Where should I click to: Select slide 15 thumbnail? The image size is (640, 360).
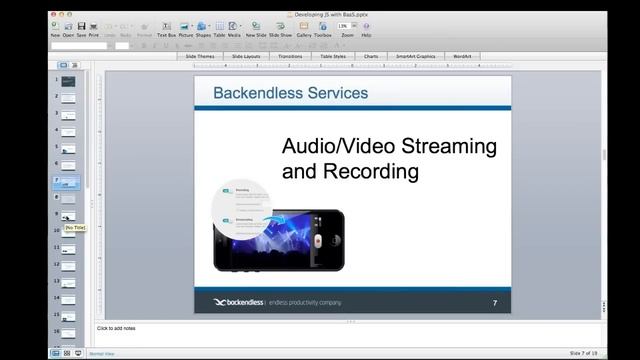(x=68, y=317)
